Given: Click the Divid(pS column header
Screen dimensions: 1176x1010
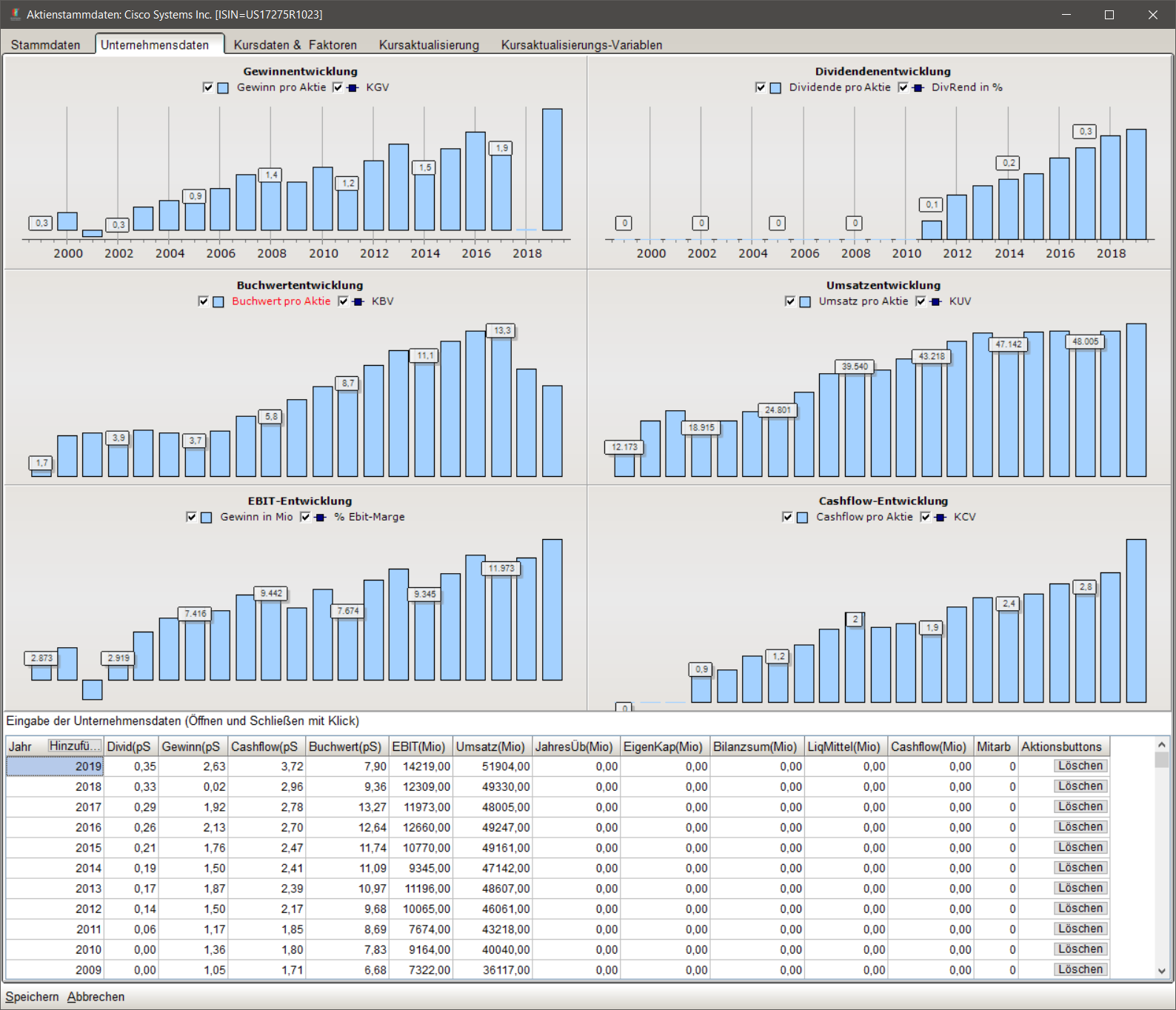Looking at the screenshot, I should pos(130,746).
